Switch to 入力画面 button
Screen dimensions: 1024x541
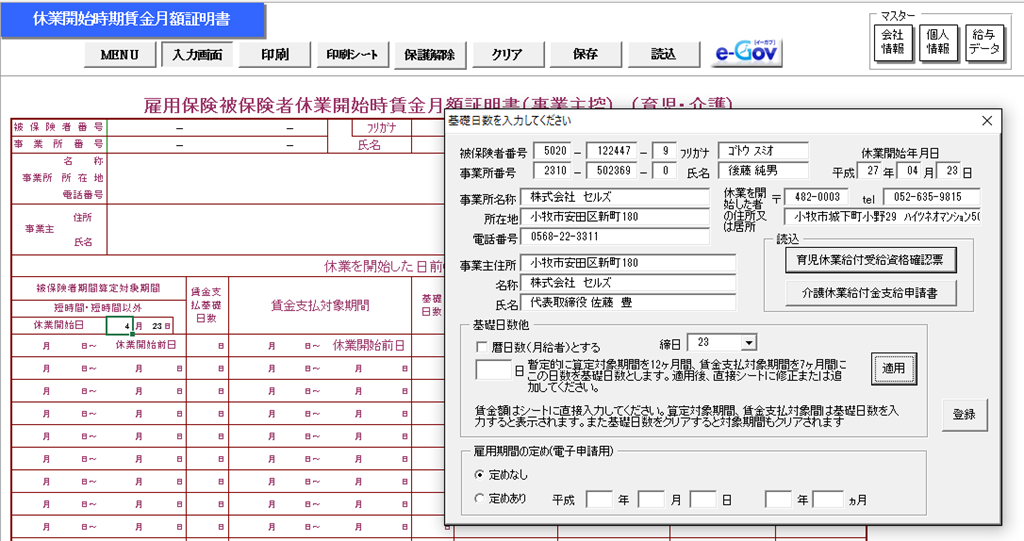pyautogui.click(x=197, y=55)
